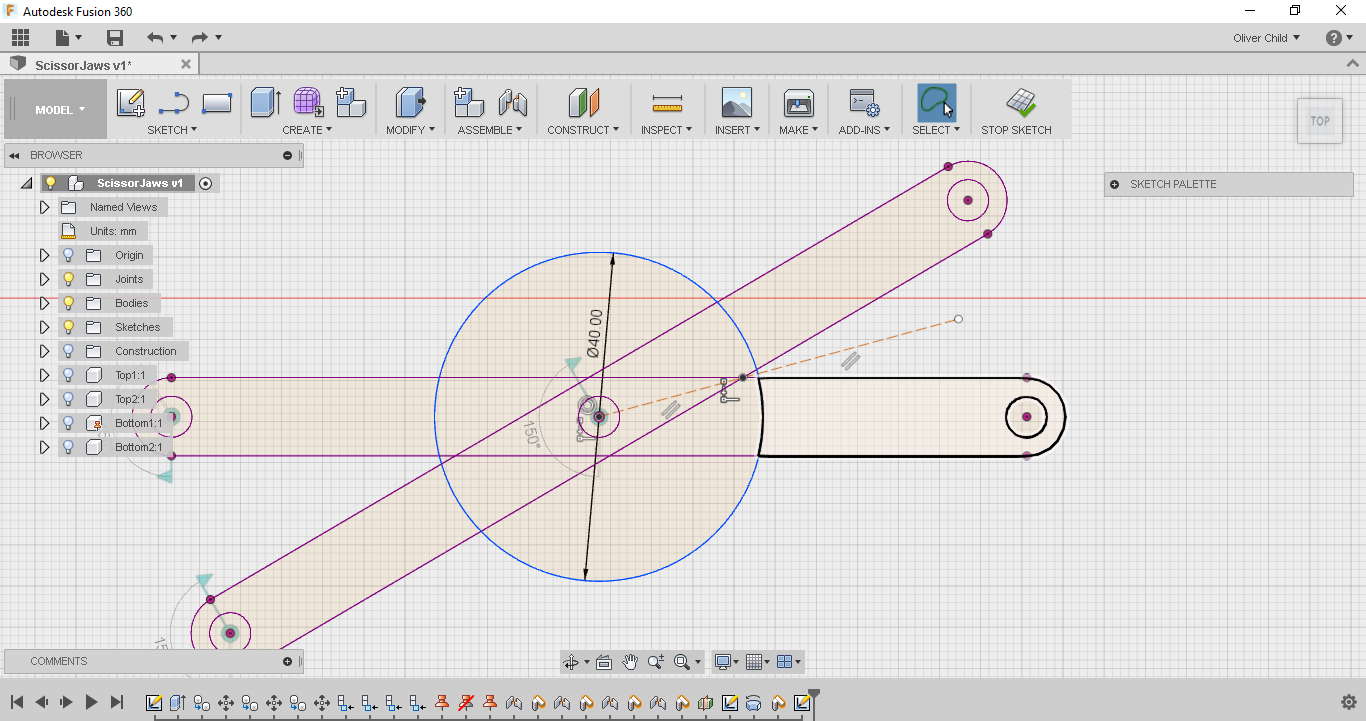Screen dimensions: 1366x721
Task: Toggle visibility bulb for Joints folder
Action: (x=68, y=279)
